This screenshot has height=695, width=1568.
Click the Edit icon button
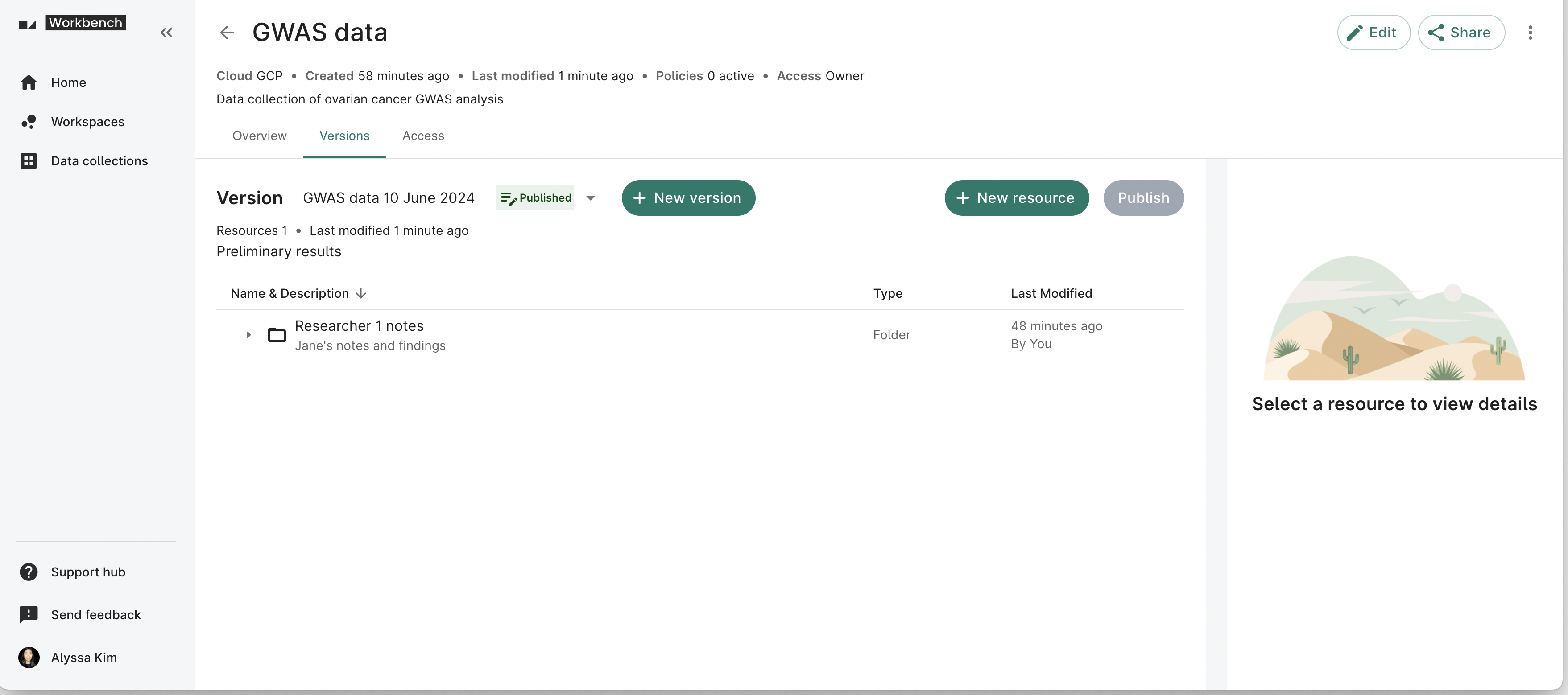[1373, 32]
